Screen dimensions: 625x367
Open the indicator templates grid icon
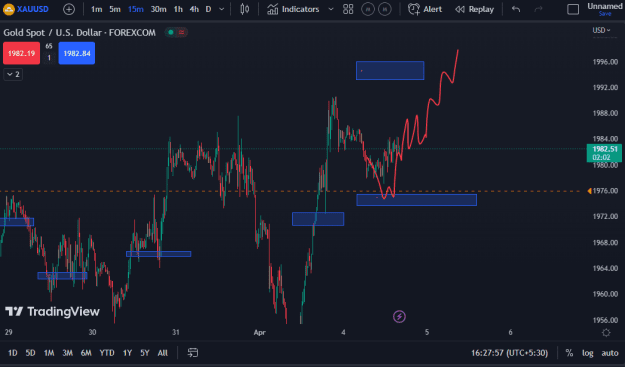348,9
